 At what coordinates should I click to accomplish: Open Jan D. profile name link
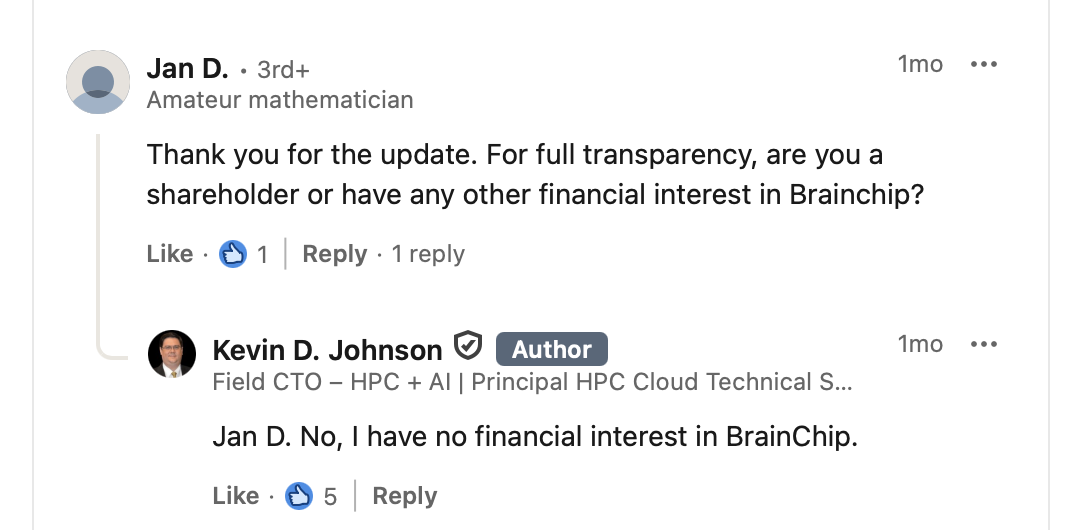(x=187, y=69)
